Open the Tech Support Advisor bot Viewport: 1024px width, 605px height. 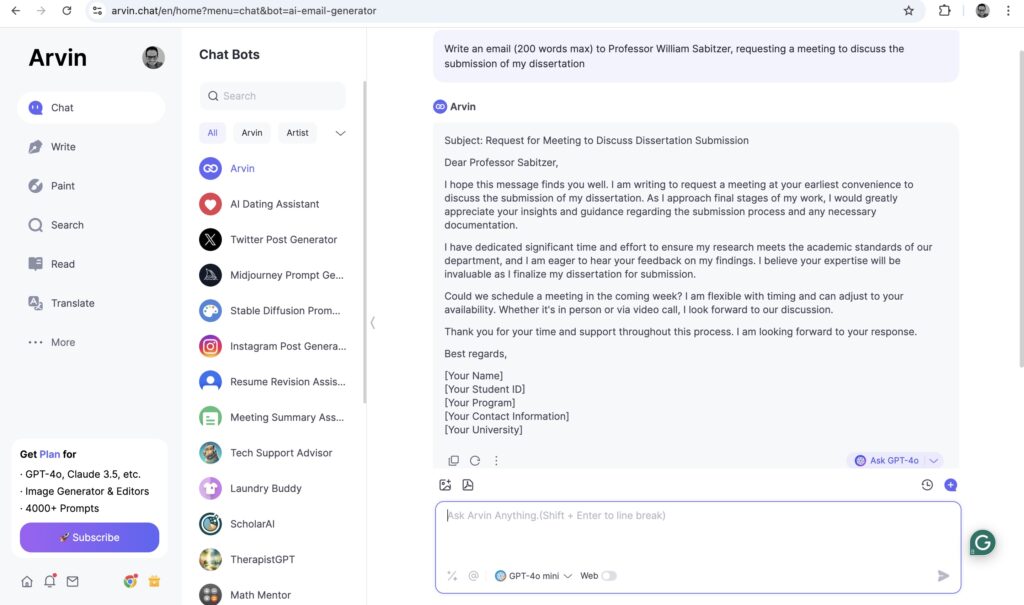point(273,453)
